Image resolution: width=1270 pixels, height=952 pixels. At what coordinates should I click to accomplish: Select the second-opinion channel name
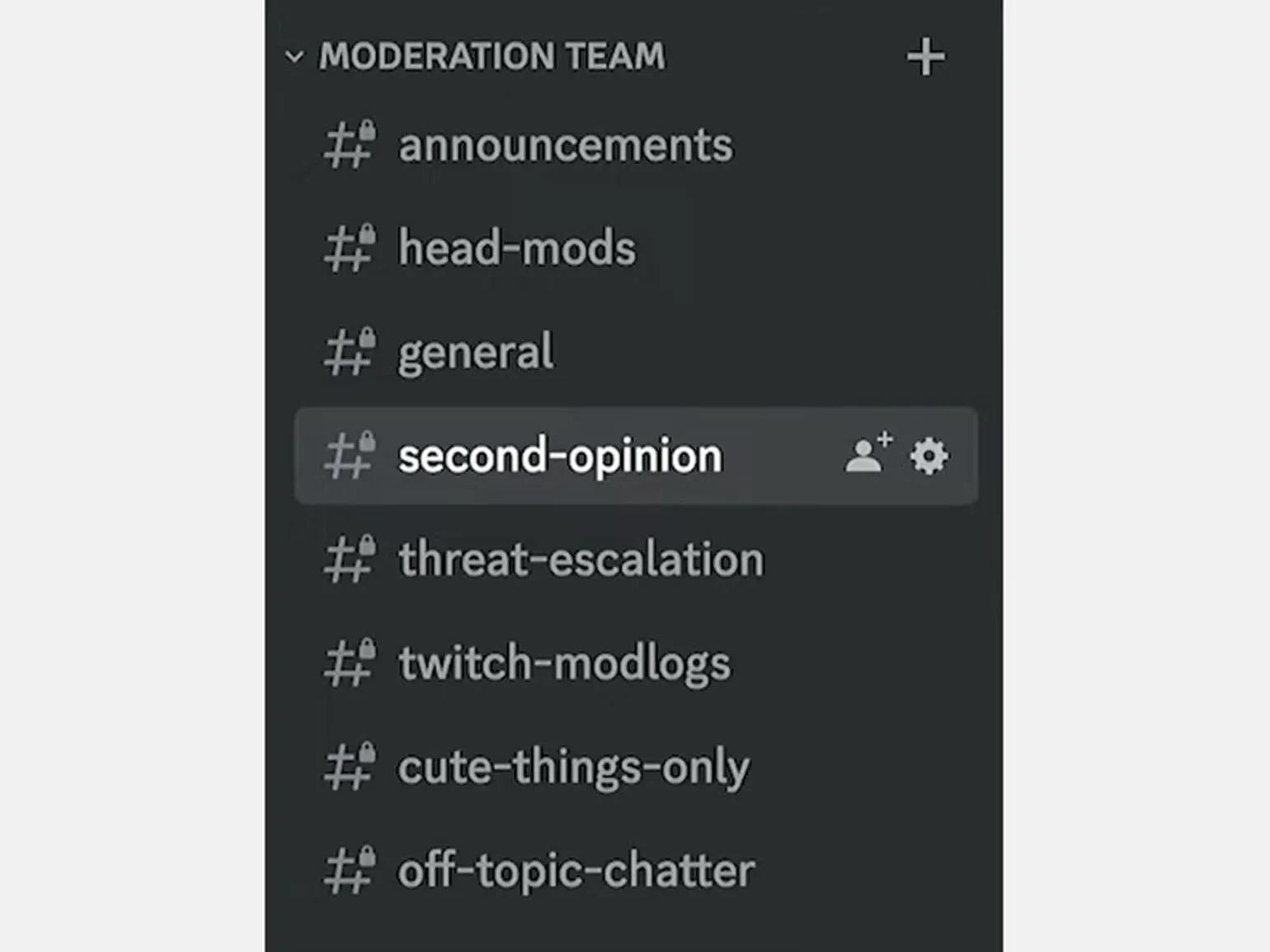tap(560, 456)
